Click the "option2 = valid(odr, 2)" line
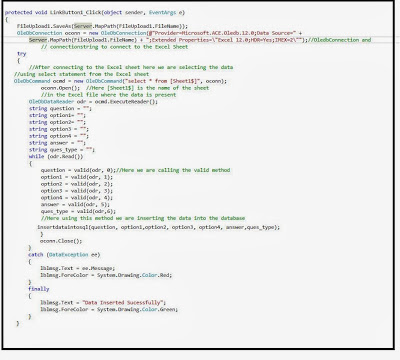Screen dimensions: 400x360 pos(77,184)
